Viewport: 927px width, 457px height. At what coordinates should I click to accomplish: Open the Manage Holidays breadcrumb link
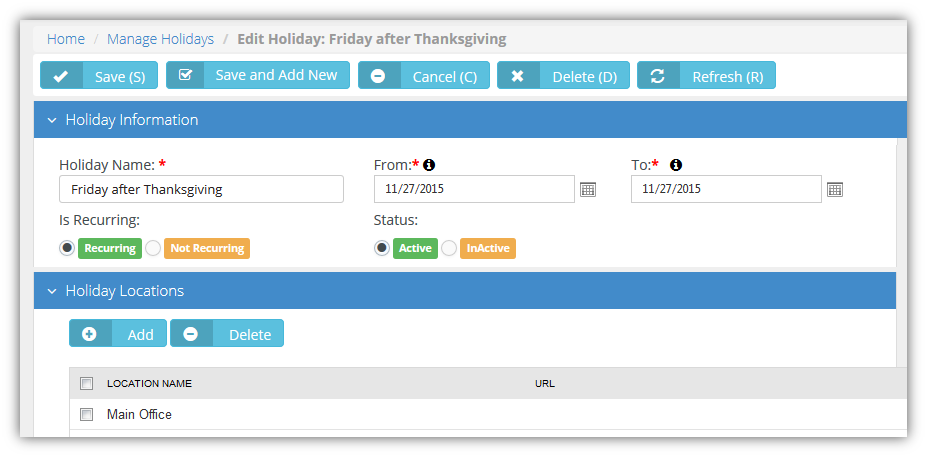[x=160, y=39]
